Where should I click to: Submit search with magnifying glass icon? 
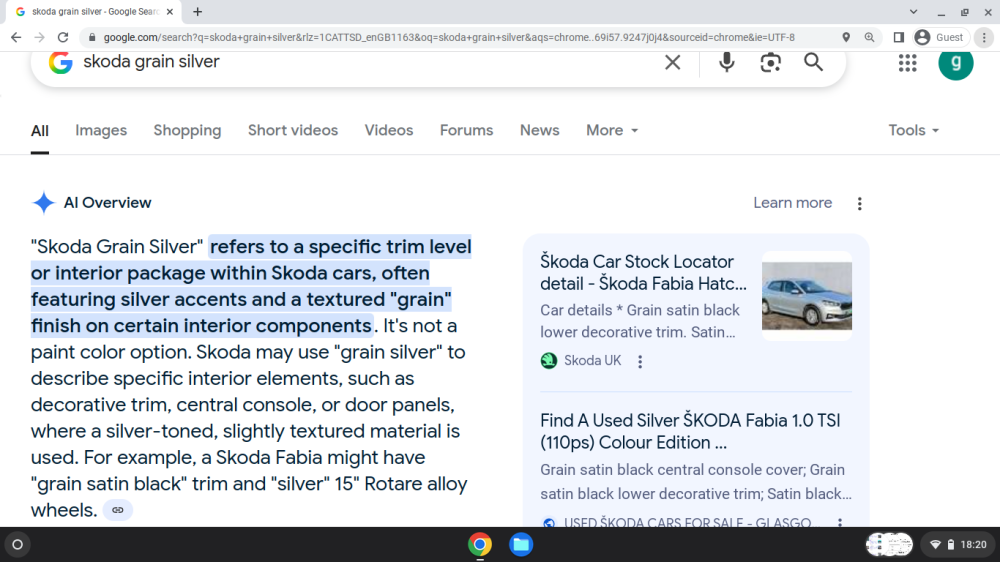(813, 62)
